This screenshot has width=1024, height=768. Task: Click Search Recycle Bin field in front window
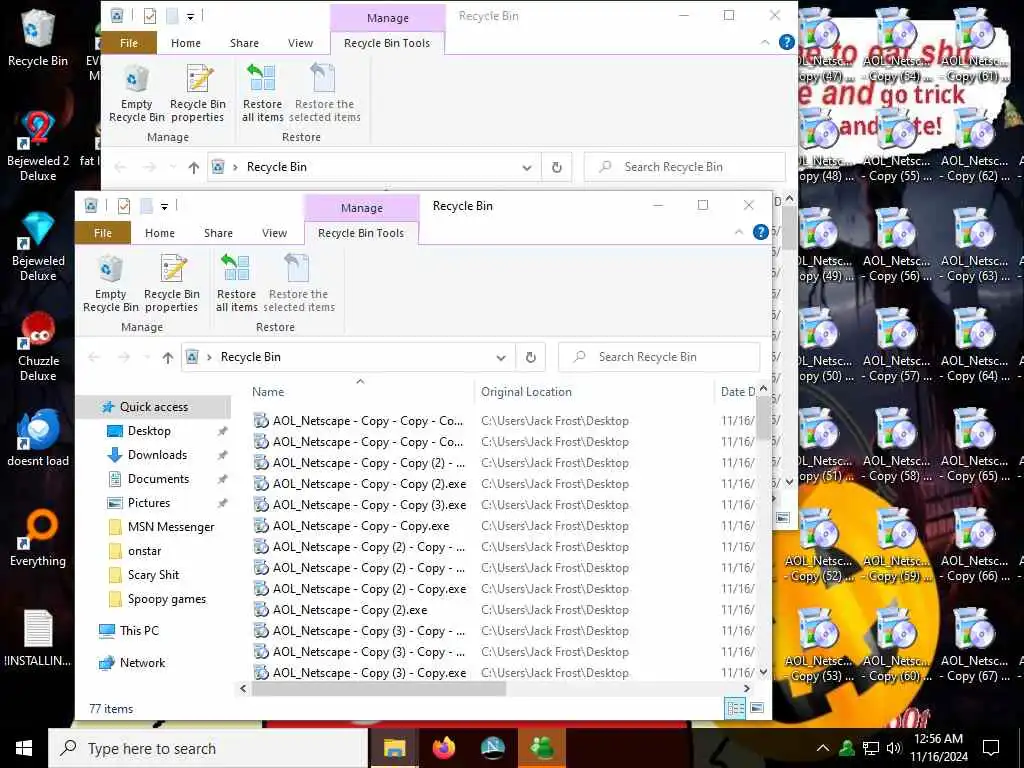coord(660,357)
